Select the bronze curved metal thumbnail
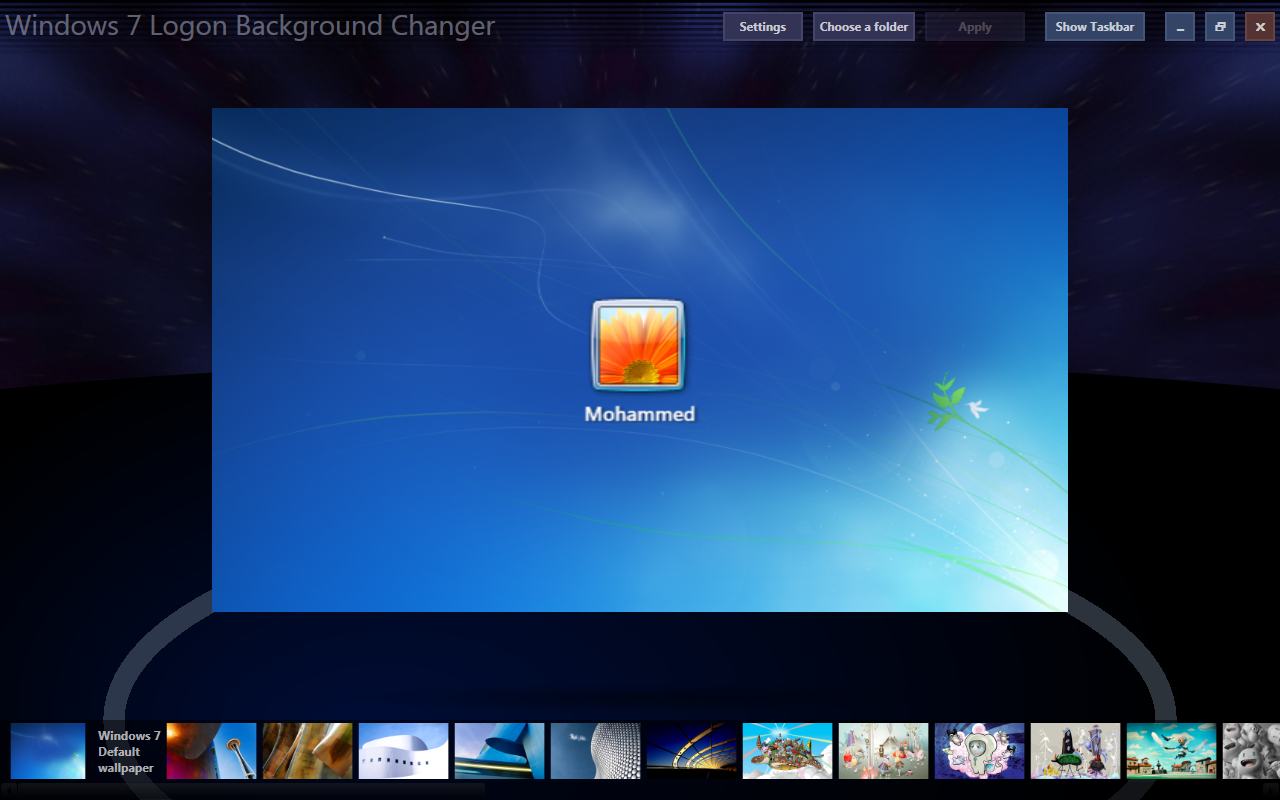 pos(308,751)
